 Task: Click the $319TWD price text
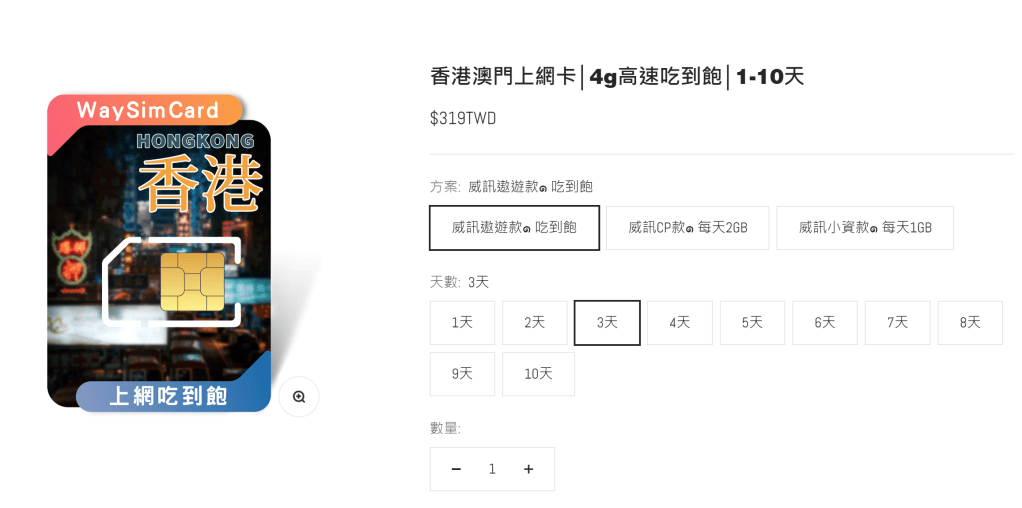(x=463, y=118)
